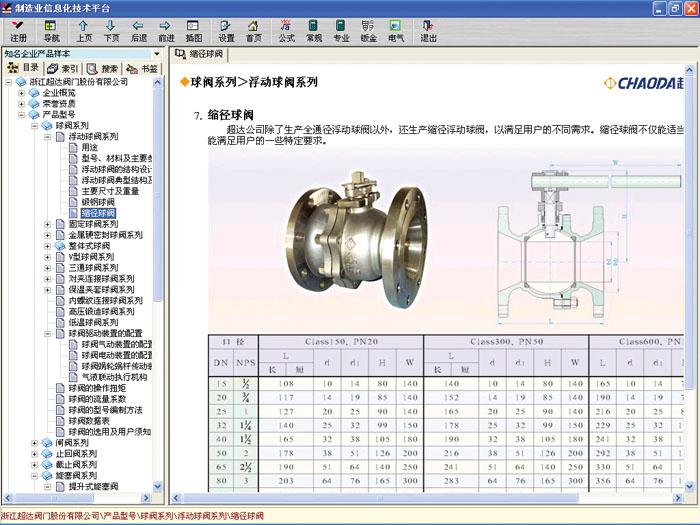The image size is (700, 525).
Task: Go to next page with 下页
Action: (x=111, y=30)
